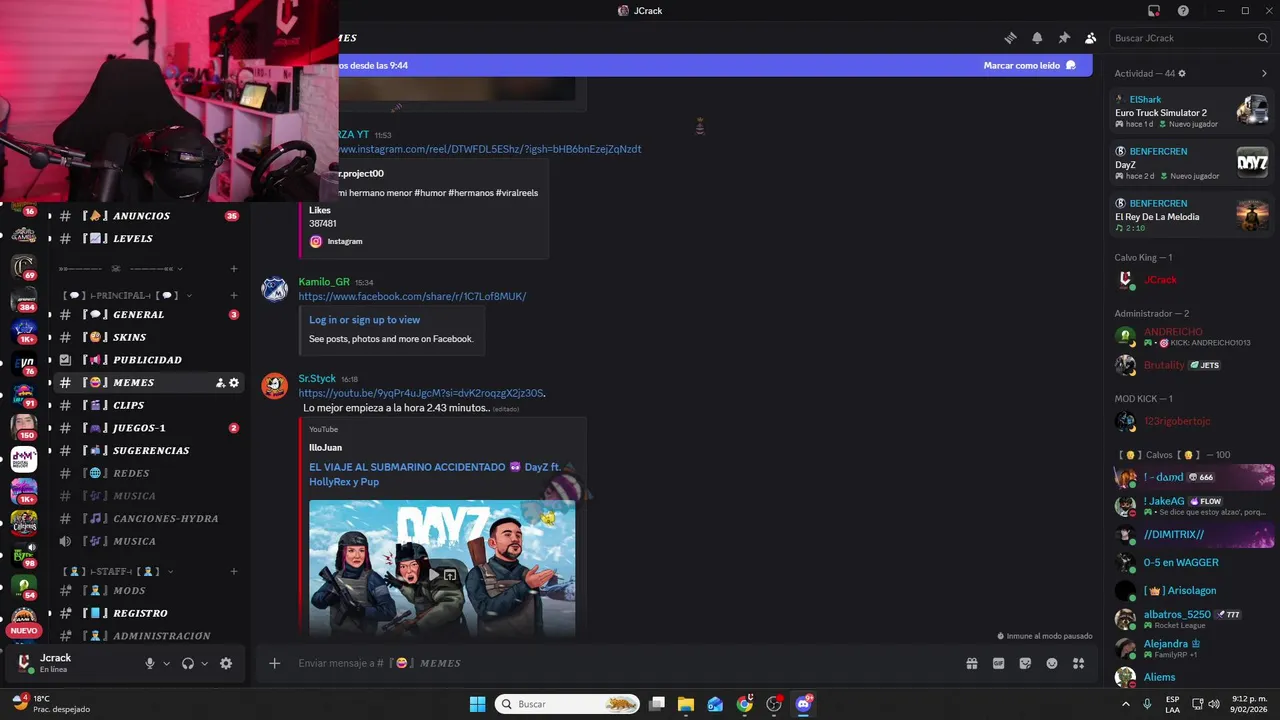The height and width of the screenshot is (720, 1280).
Task: Click the plus attach button in message bar
Action: tap(274, 663)
